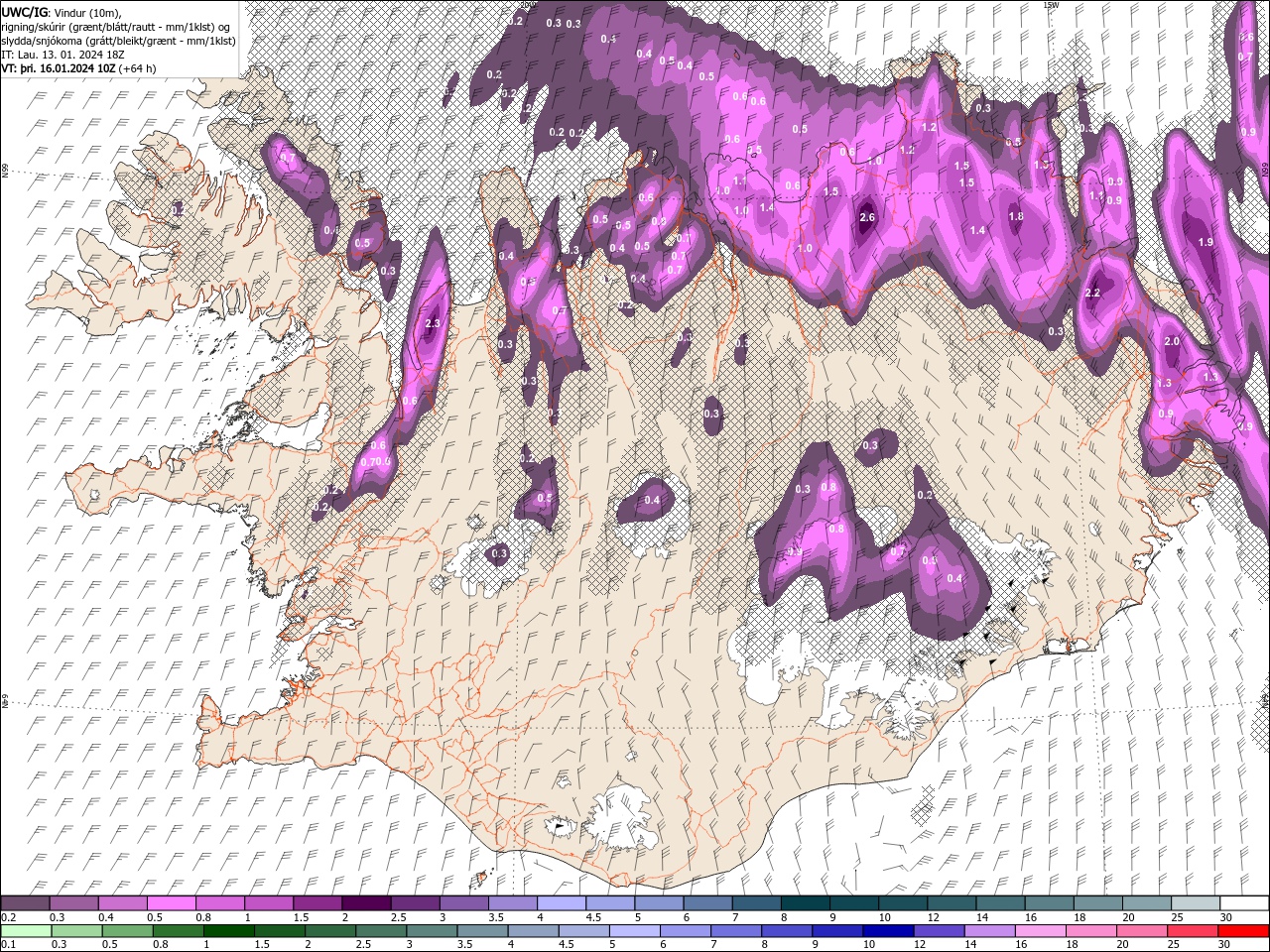Screen dimensions: 1270x952
Task: Click upper legend swatch between 1 and 1.5
Action: click(x=268, y=903)
